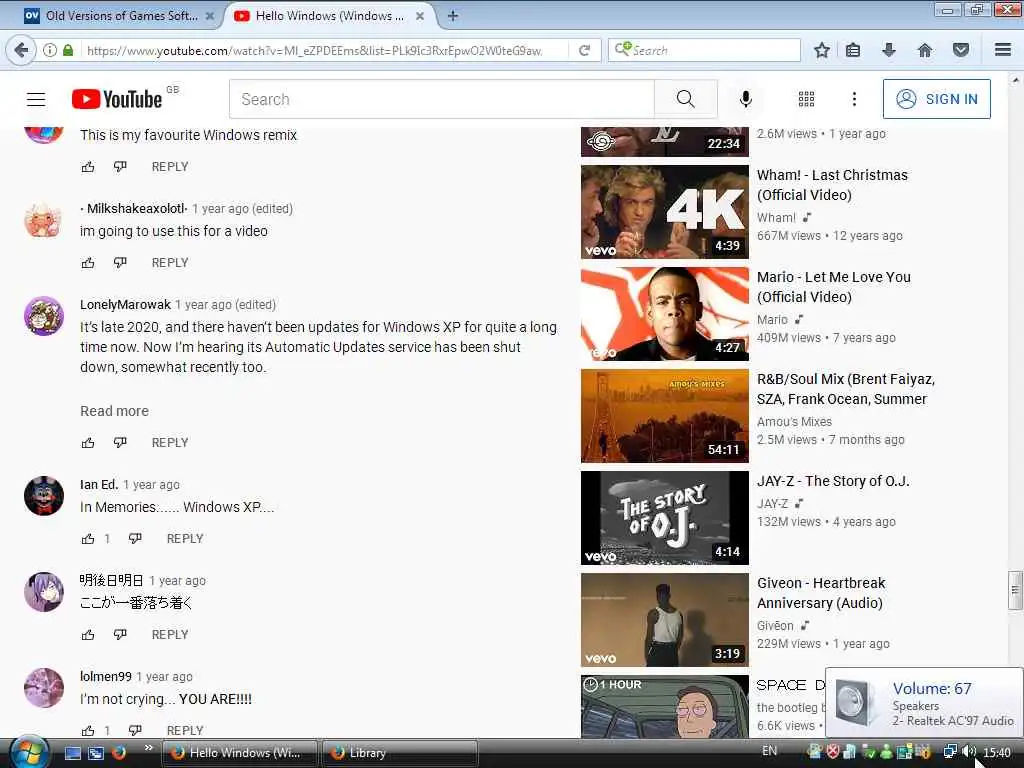This screenshot has width=1024, height=768.
Task: Open the Wham! Last Christmas thumbnail
Action: pos(665,212)
